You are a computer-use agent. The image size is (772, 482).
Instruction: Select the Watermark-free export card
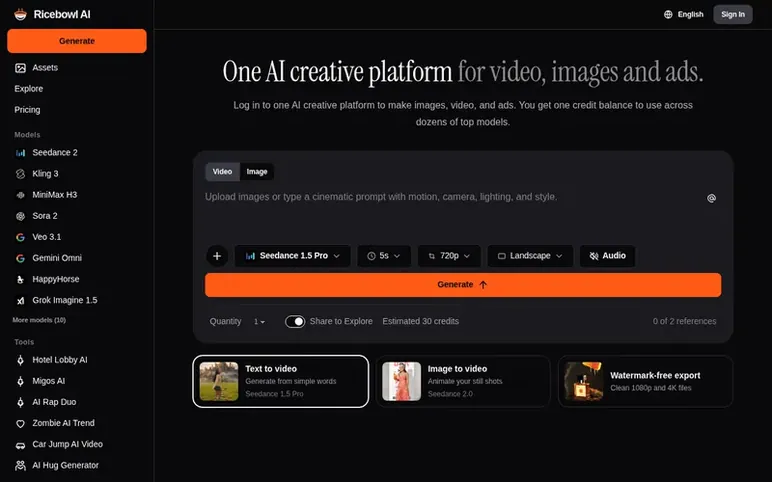tap(645, 382)
